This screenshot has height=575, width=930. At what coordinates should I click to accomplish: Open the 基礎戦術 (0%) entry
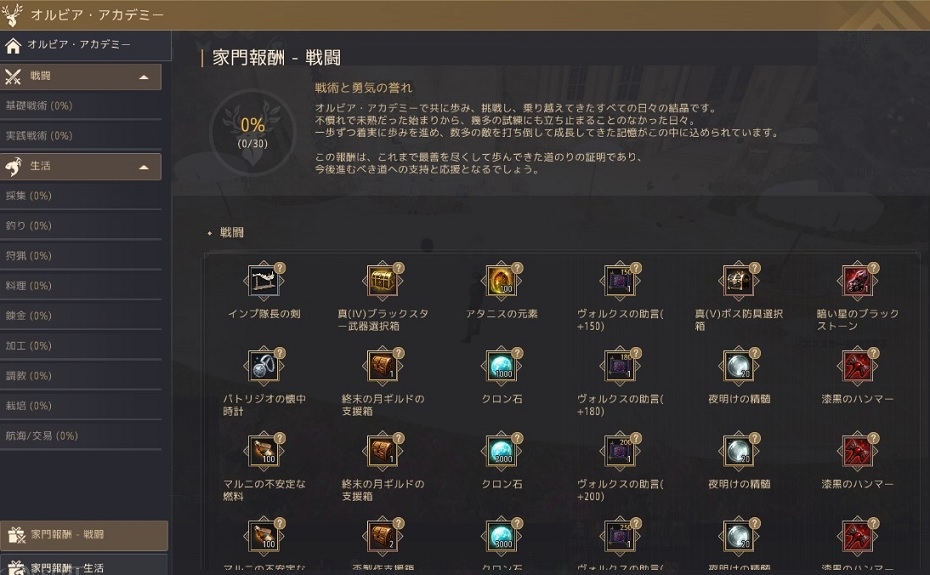[x=81, y=106]
